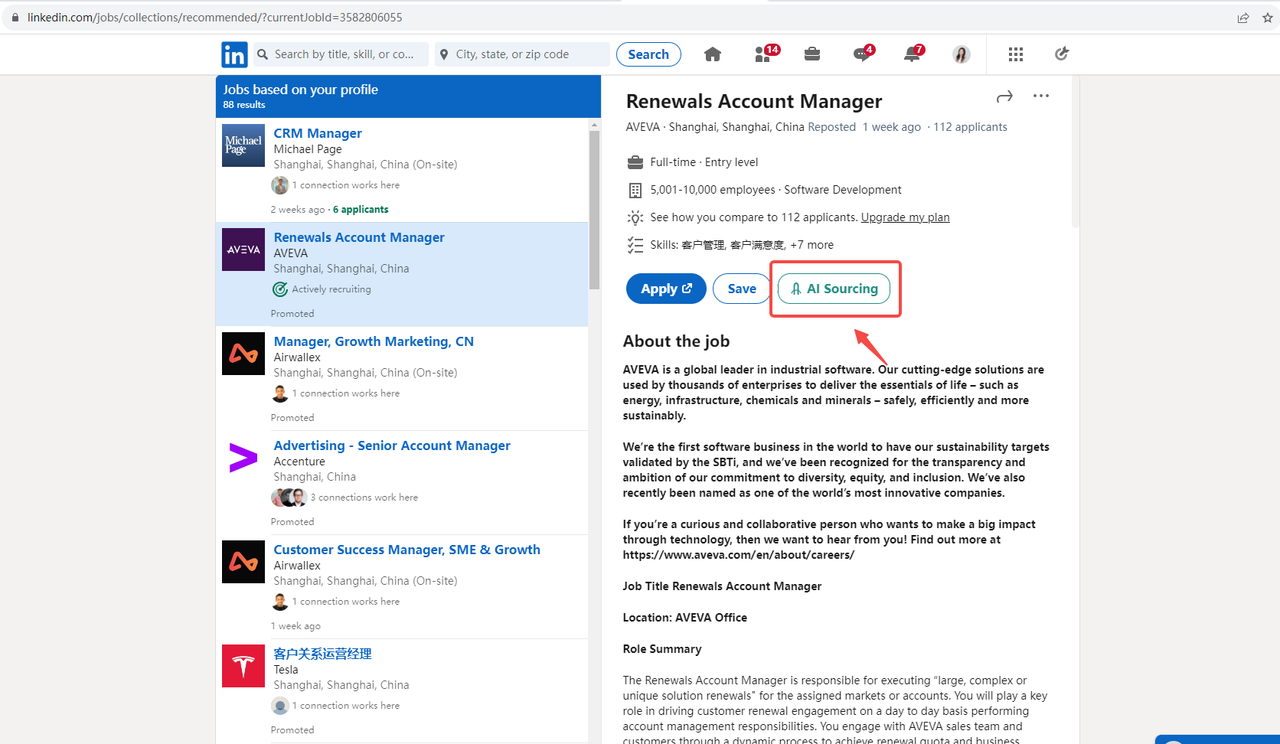Screen dimensions: 1280x744
Task: Open the Jobs briefcase icon
Action: point(812,54)
